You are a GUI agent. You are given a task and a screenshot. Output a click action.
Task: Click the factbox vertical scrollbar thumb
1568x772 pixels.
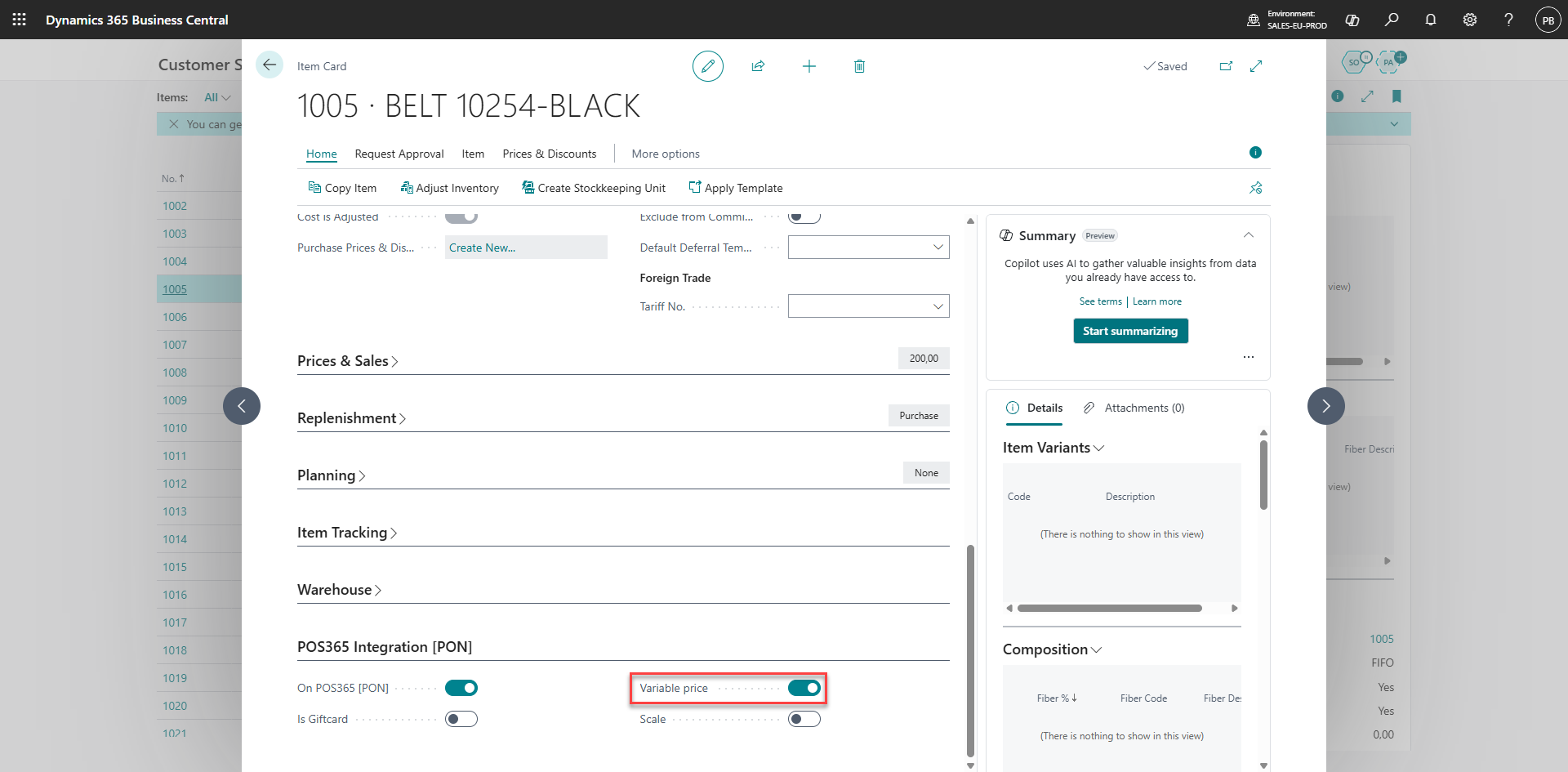click(x=1263, y=475)
